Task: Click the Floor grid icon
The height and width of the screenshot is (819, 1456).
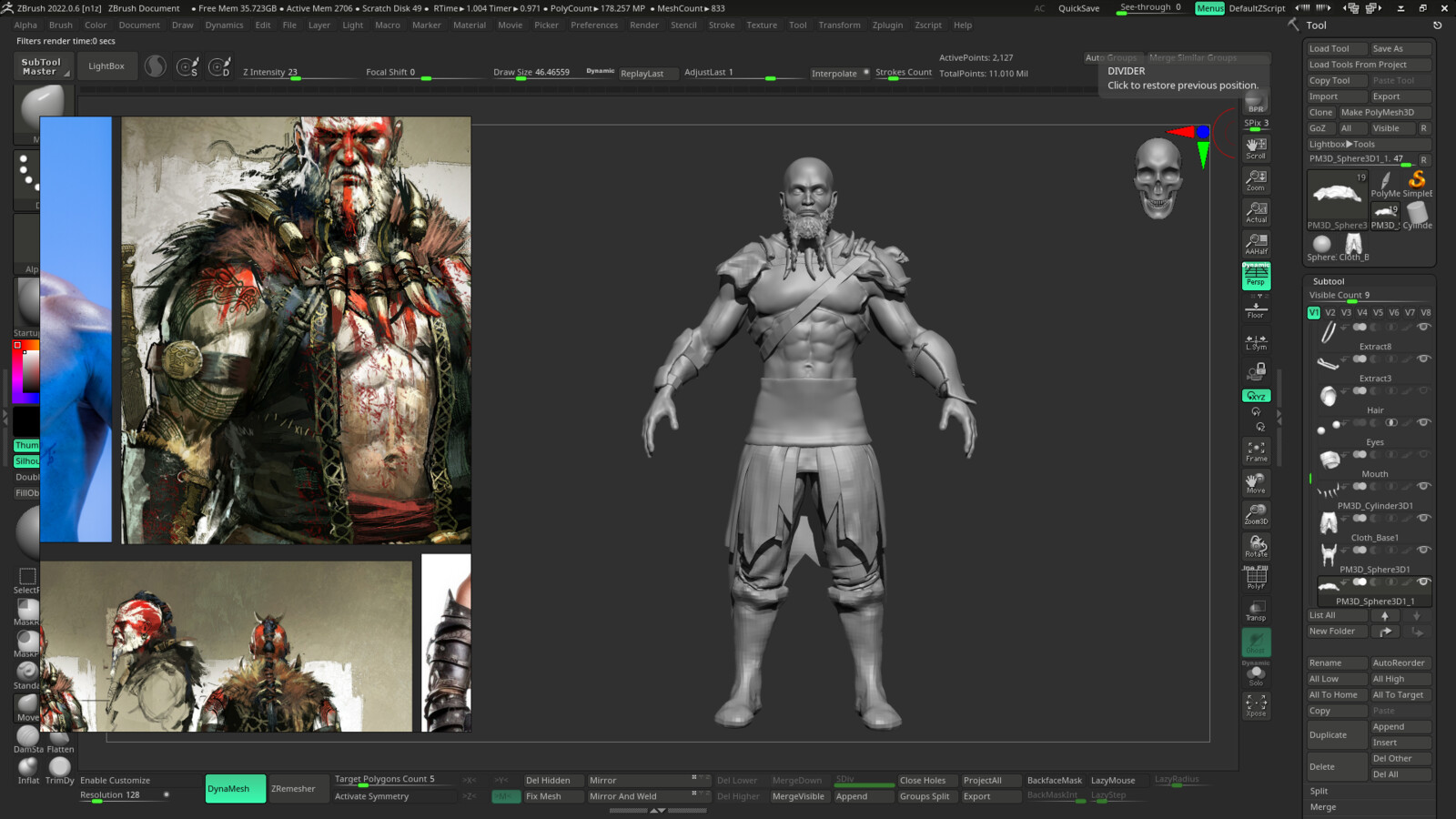Action: (1256, 309)
